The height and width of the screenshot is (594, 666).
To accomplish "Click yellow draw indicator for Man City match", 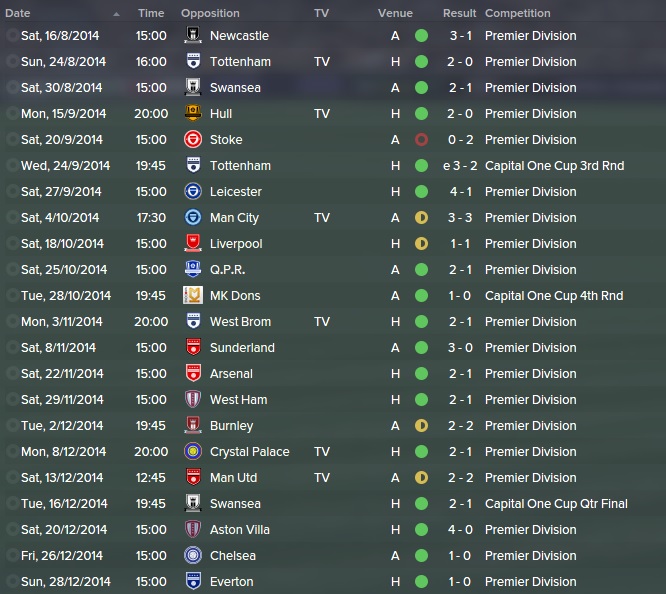I will pyautogui.click(x=421, y=218).
